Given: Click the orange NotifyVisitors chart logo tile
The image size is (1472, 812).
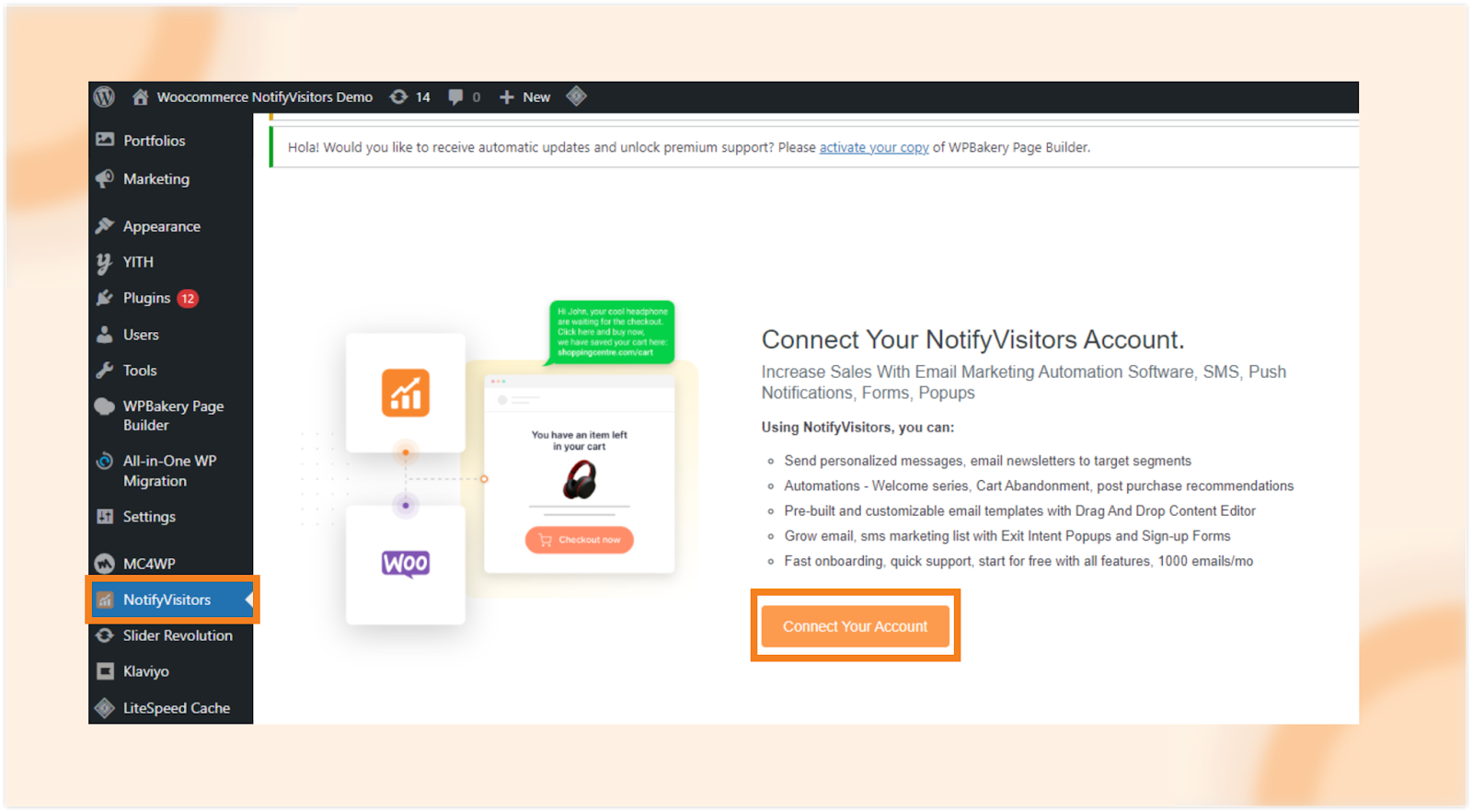Looking at the screenshot, I should coord(406,393).
